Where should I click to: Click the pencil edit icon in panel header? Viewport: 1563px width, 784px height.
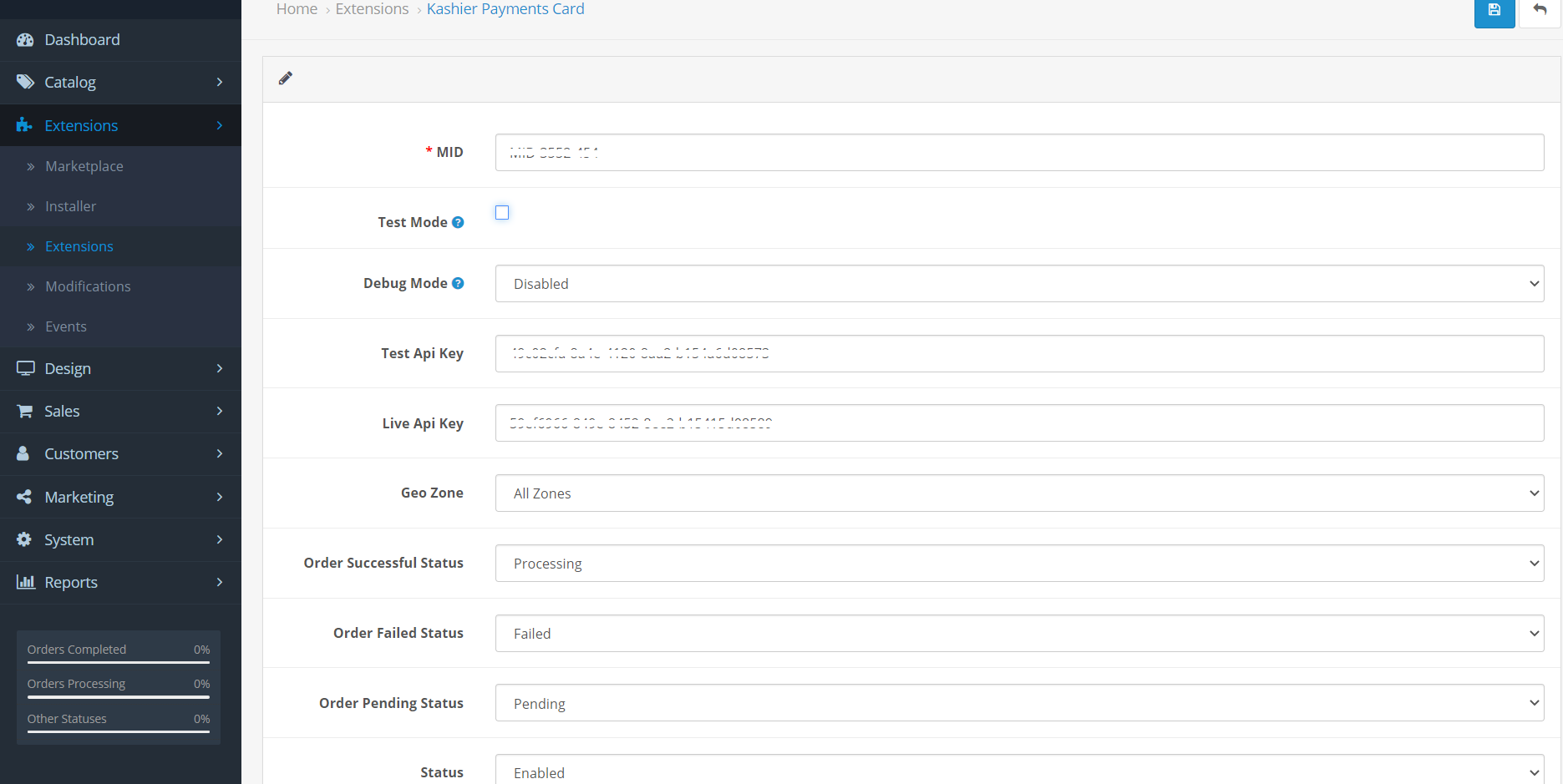286,78
